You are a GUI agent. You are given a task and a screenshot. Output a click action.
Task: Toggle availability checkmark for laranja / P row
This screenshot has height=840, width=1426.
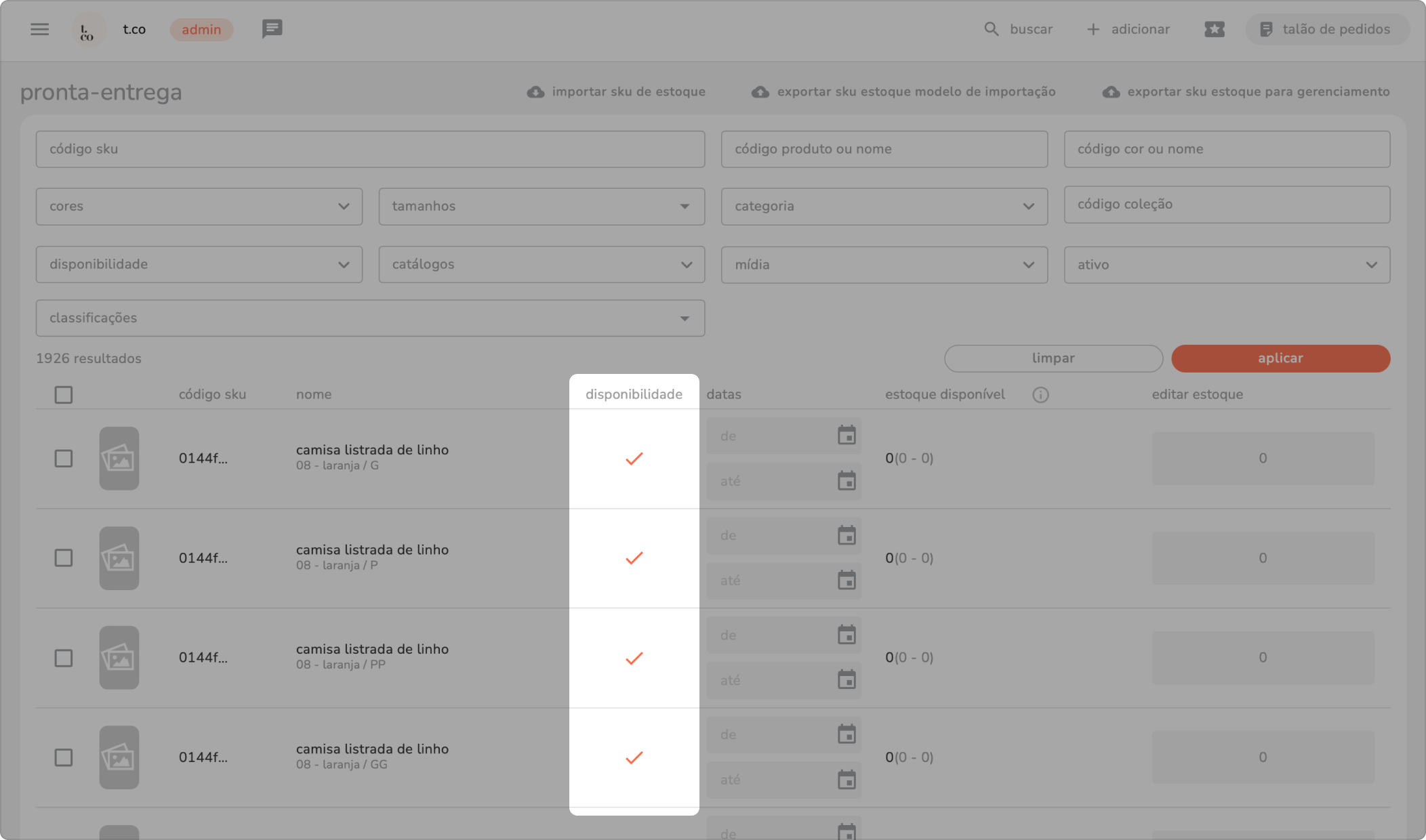[634, 558]
